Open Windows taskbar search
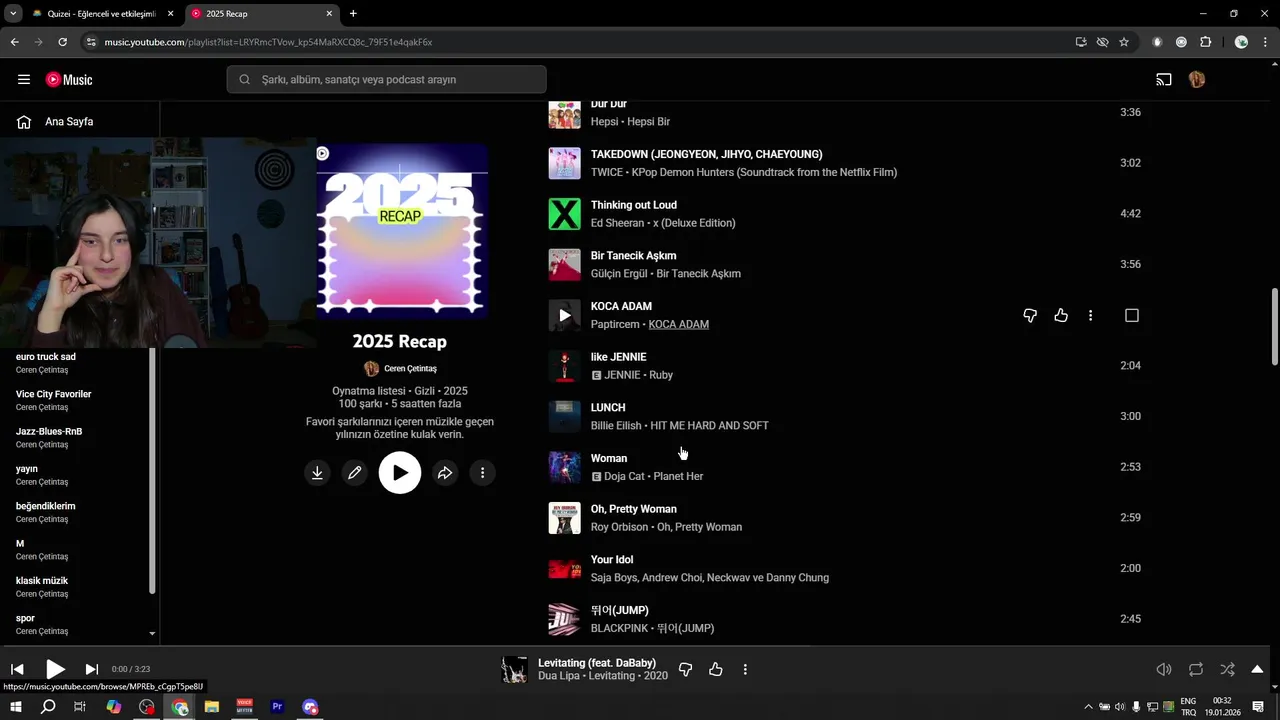Viewport: 1280px width, 720px height. tap(48, 707)
